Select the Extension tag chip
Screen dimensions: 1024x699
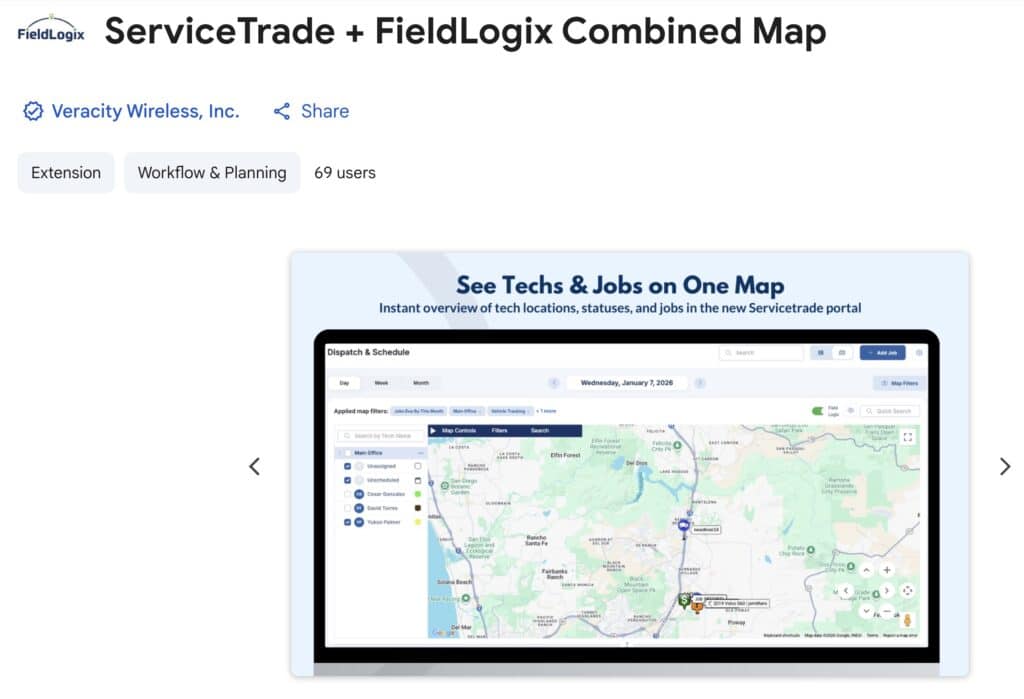pos(66,172)
